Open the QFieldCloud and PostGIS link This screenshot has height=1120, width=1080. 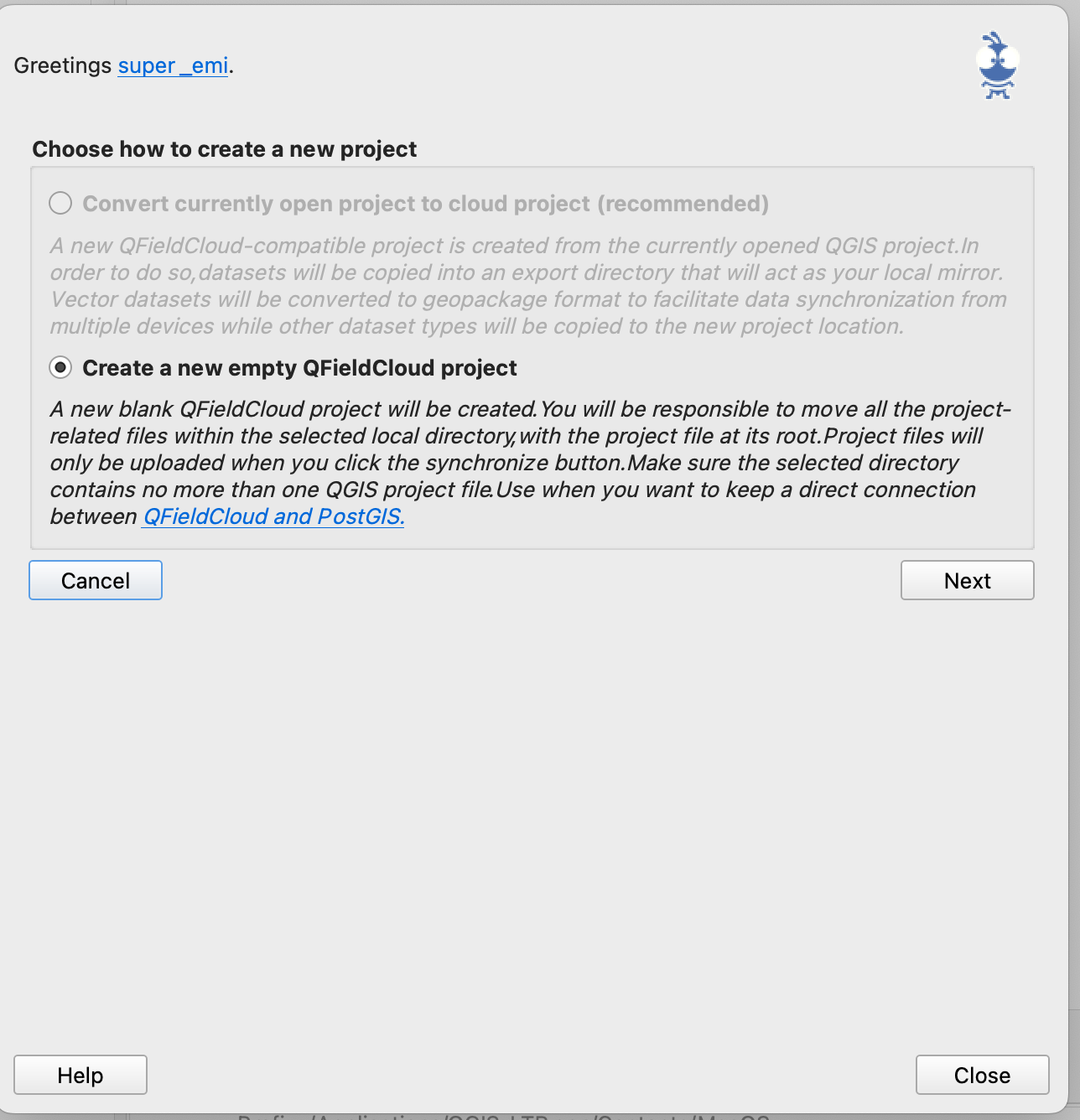point(273,516)
